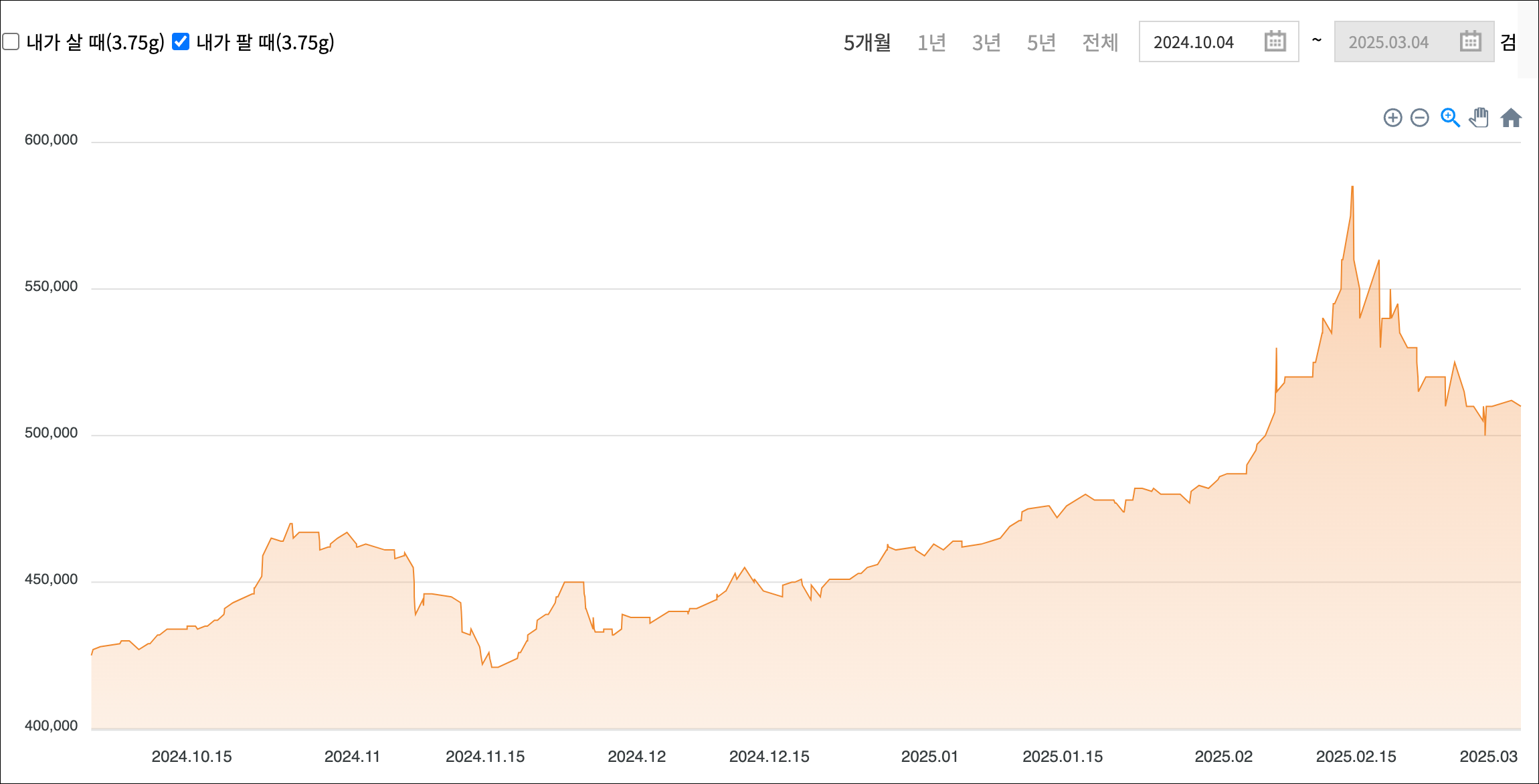This screenshot has width=1539, height=784.
Task: Show the 5년 price range
Action: (1041, 43)
